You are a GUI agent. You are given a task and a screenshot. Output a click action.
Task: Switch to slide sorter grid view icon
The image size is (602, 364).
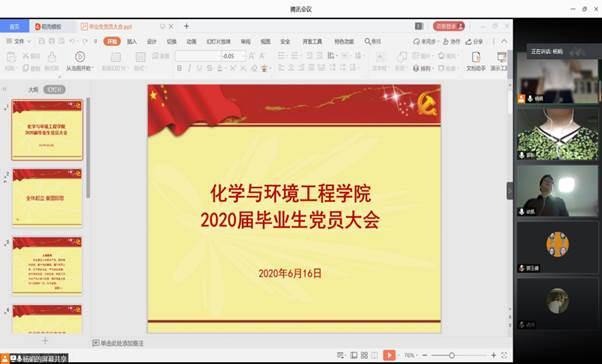click(364, 355)
